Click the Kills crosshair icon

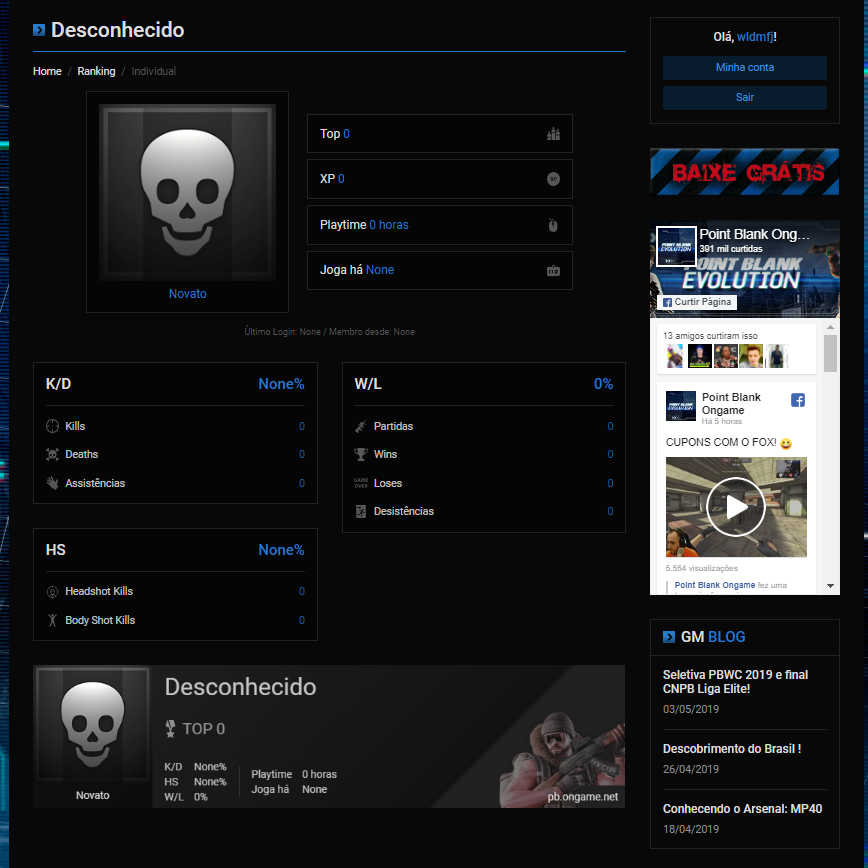click(52, 426)
